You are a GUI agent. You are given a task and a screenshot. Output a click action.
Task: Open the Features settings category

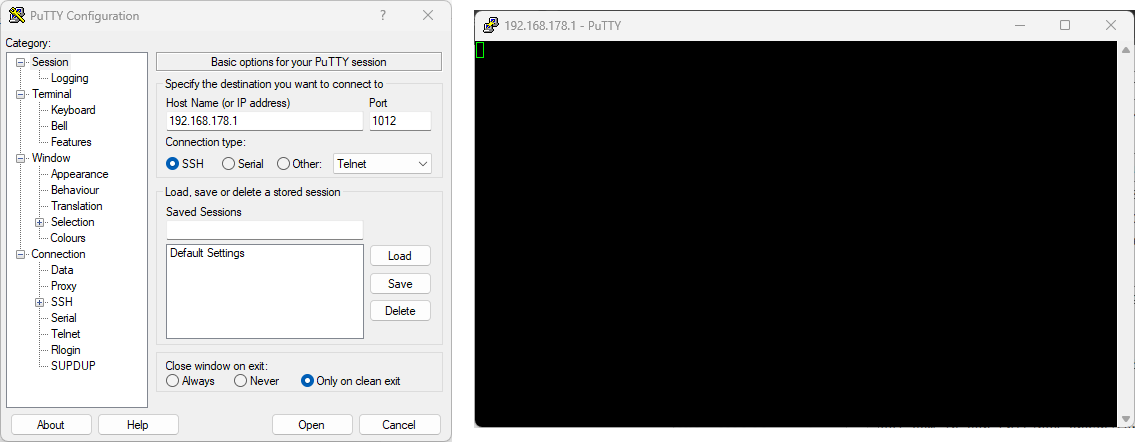pos(71,143)
